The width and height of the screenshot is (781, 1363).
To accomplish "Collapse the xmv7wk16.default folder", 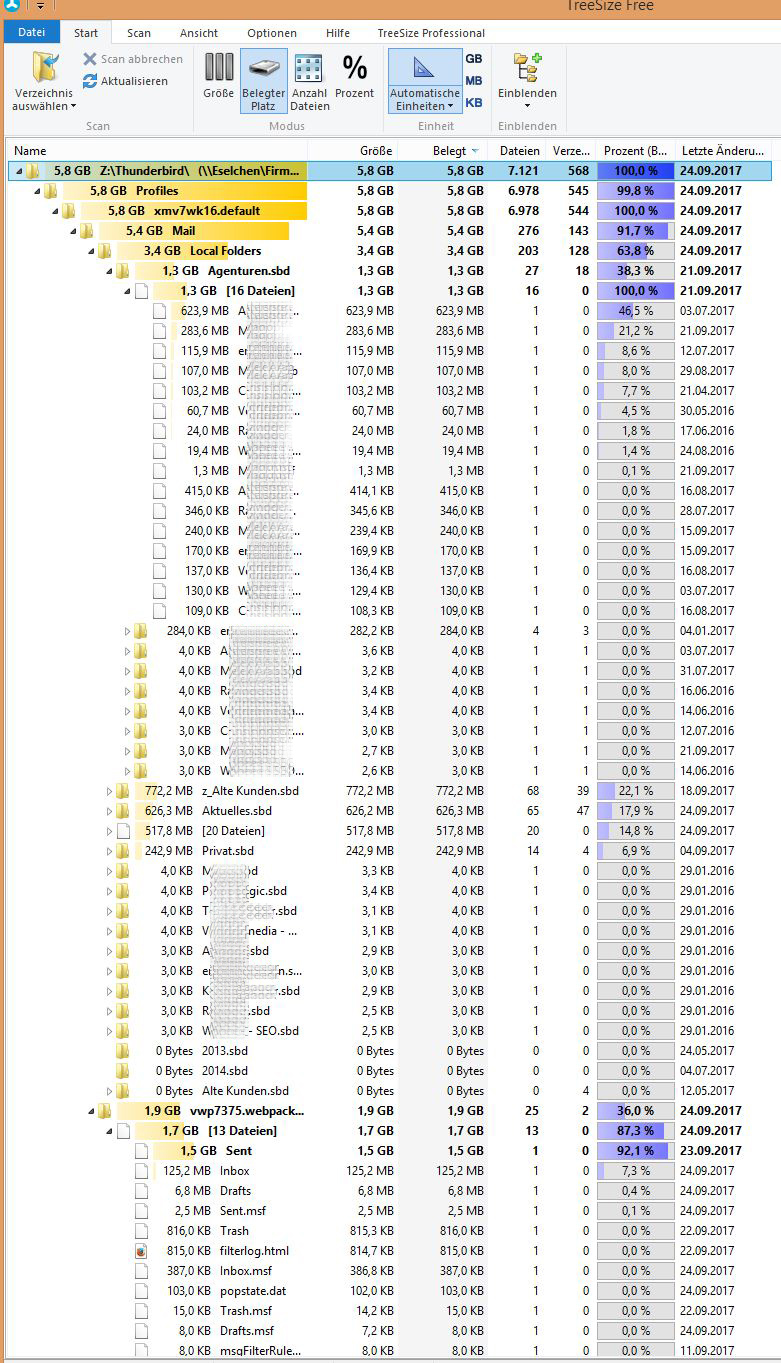I will pyautogui.click(x=55, y=211).
